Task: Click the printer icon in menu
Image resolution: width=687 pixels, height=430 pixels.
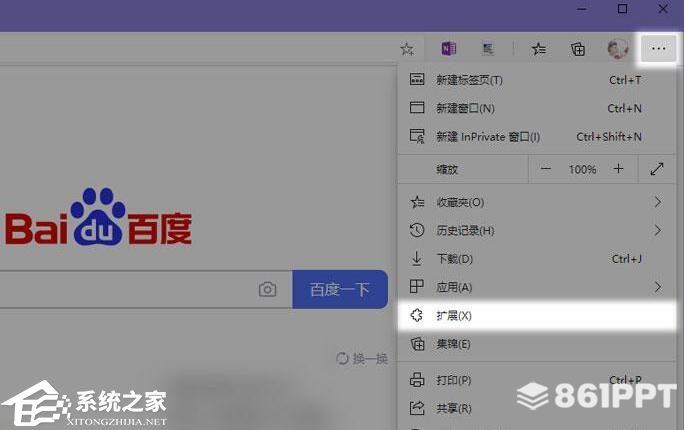Action: [x=417, y=380]
